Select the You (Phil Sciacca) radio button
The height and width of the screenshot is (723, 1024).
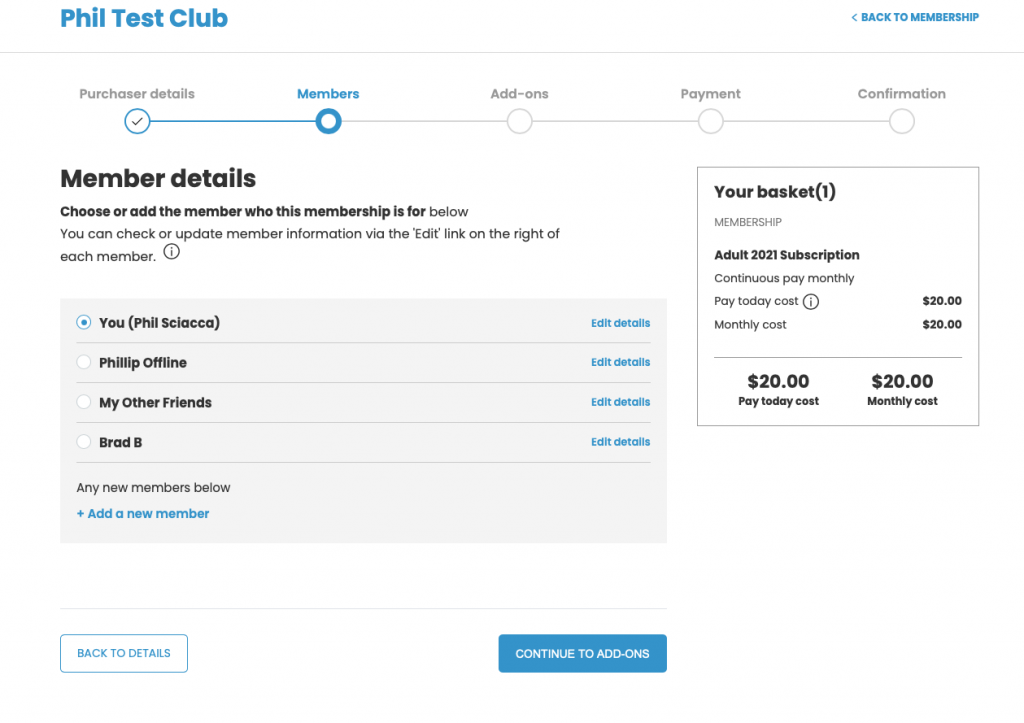[x=84, y=322]
